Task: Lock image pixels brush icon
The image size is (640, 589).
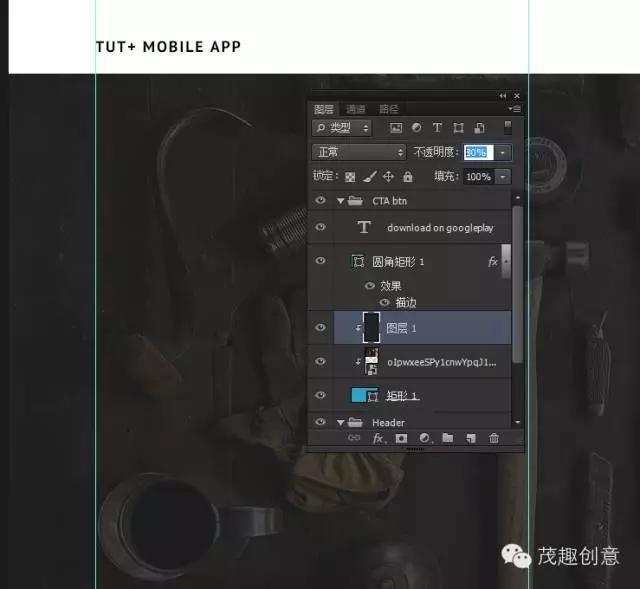Action: 369,177
